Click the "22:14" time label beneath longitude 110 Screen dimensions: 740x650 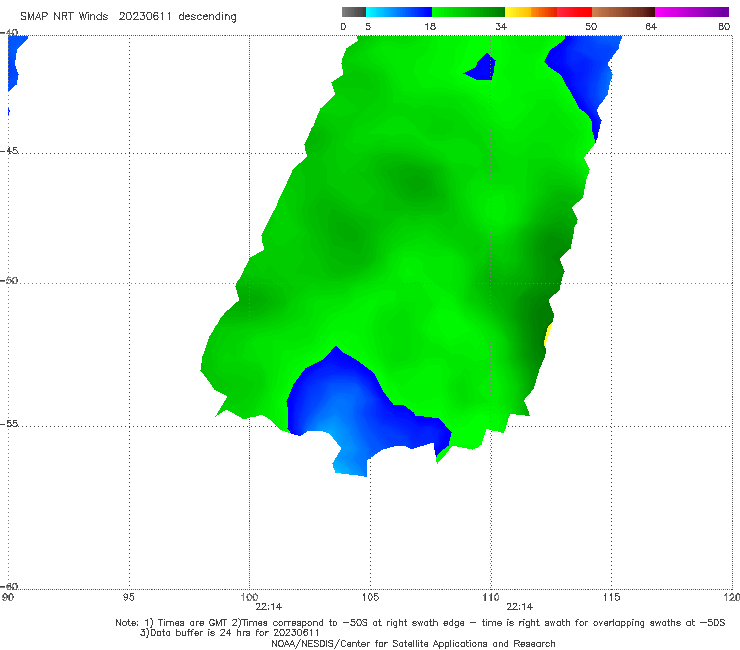(520, 607)
